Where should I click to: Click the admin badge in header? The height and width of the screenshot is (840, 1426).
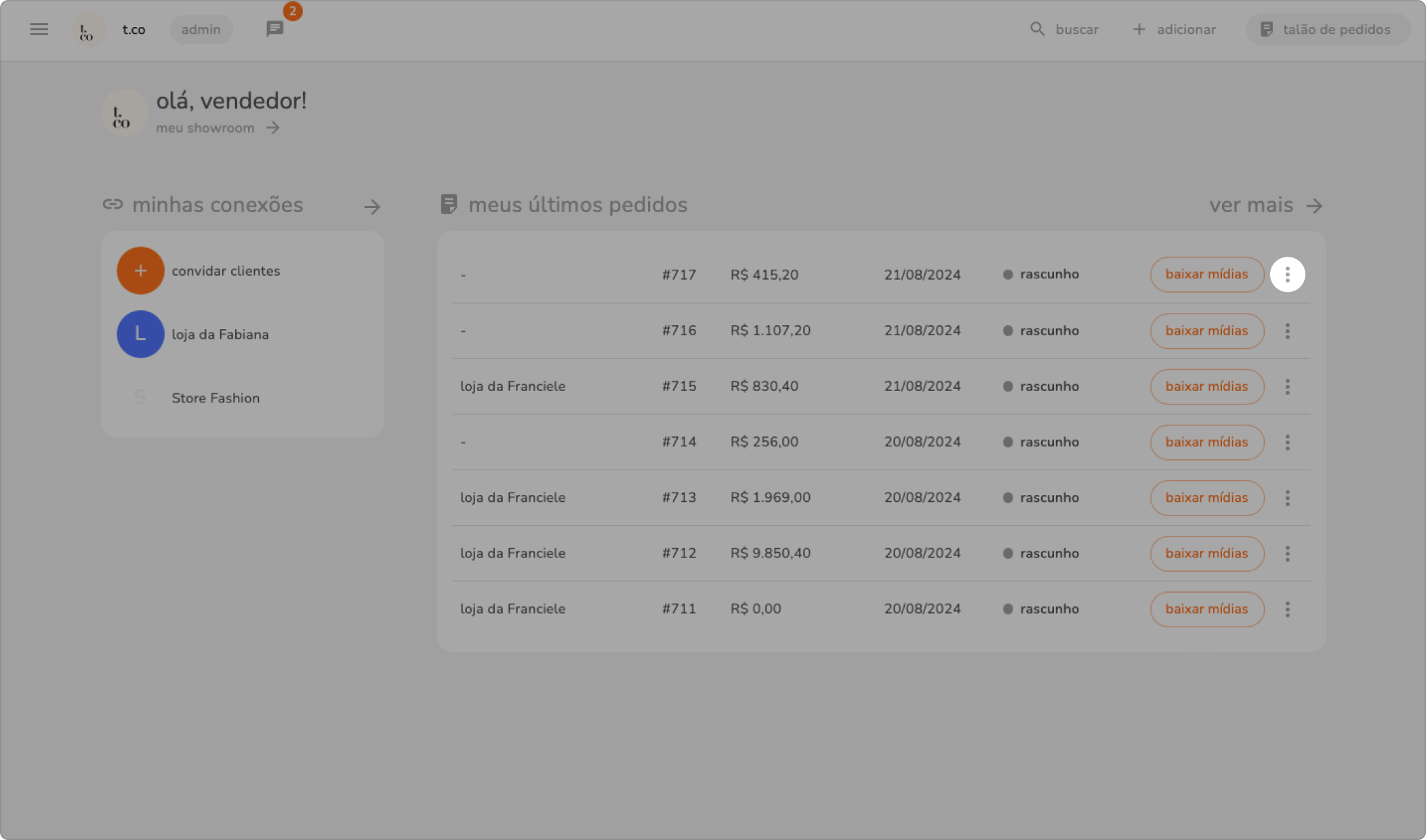201,29
